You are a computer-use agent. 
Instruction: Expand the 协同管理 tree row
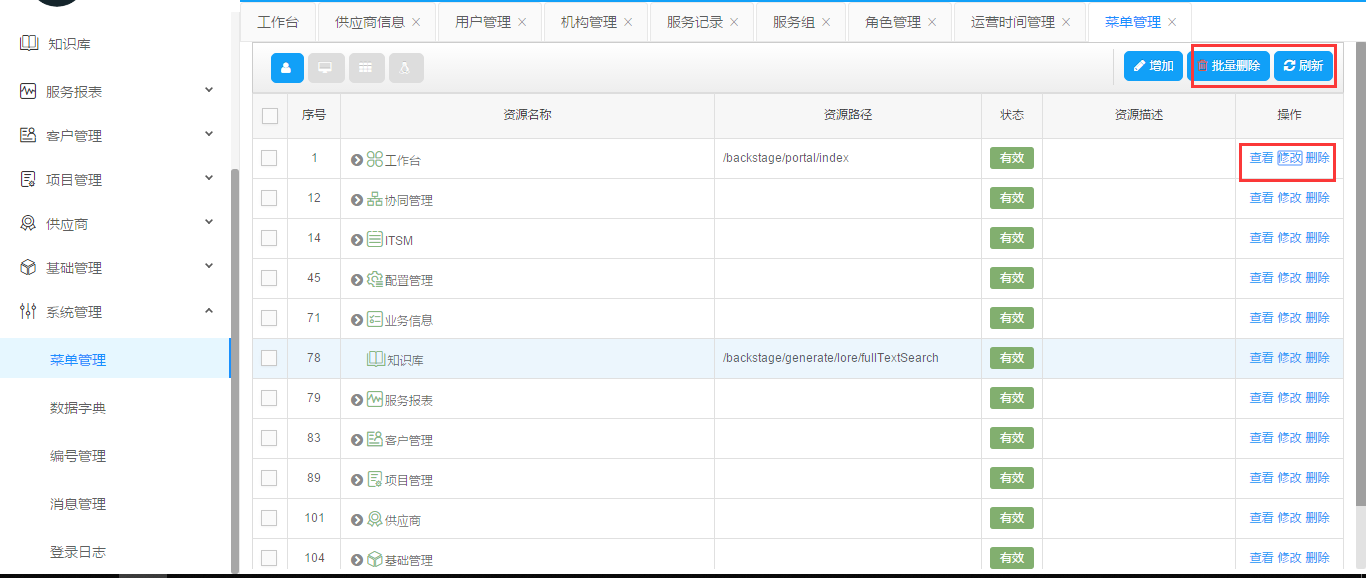click(x=357, y=200)
